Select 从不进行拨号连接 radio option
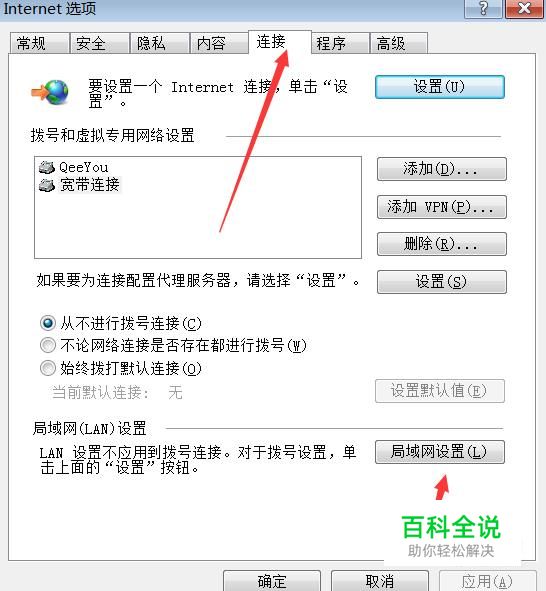 coord(48,323)
